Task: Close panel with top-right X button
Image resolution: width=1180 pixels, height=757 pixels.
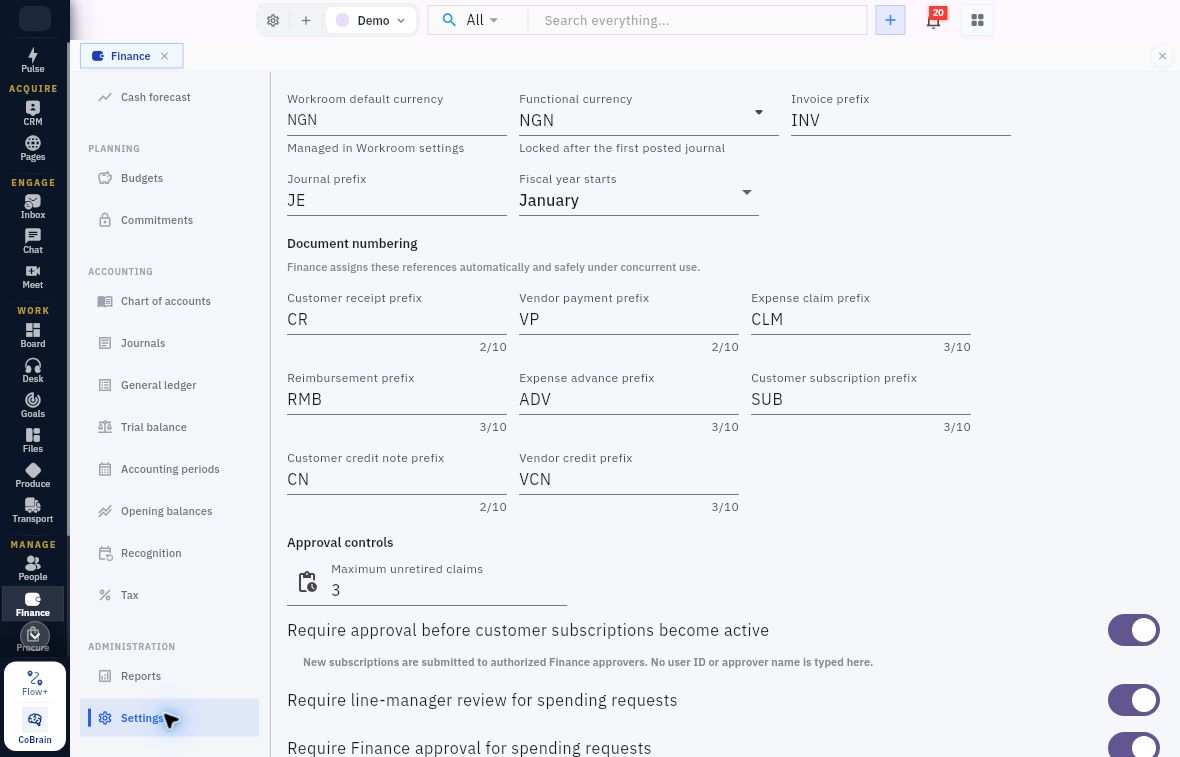Action: coord(1162,56)
